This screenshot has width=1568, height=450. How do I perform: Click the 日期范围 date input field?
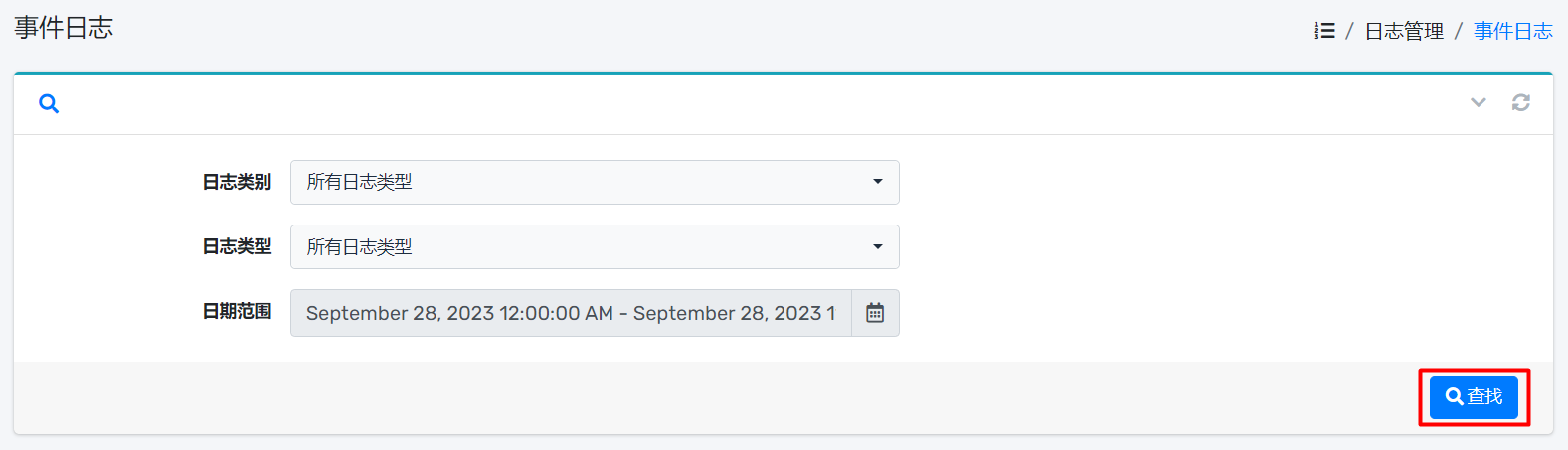point(570,313)
